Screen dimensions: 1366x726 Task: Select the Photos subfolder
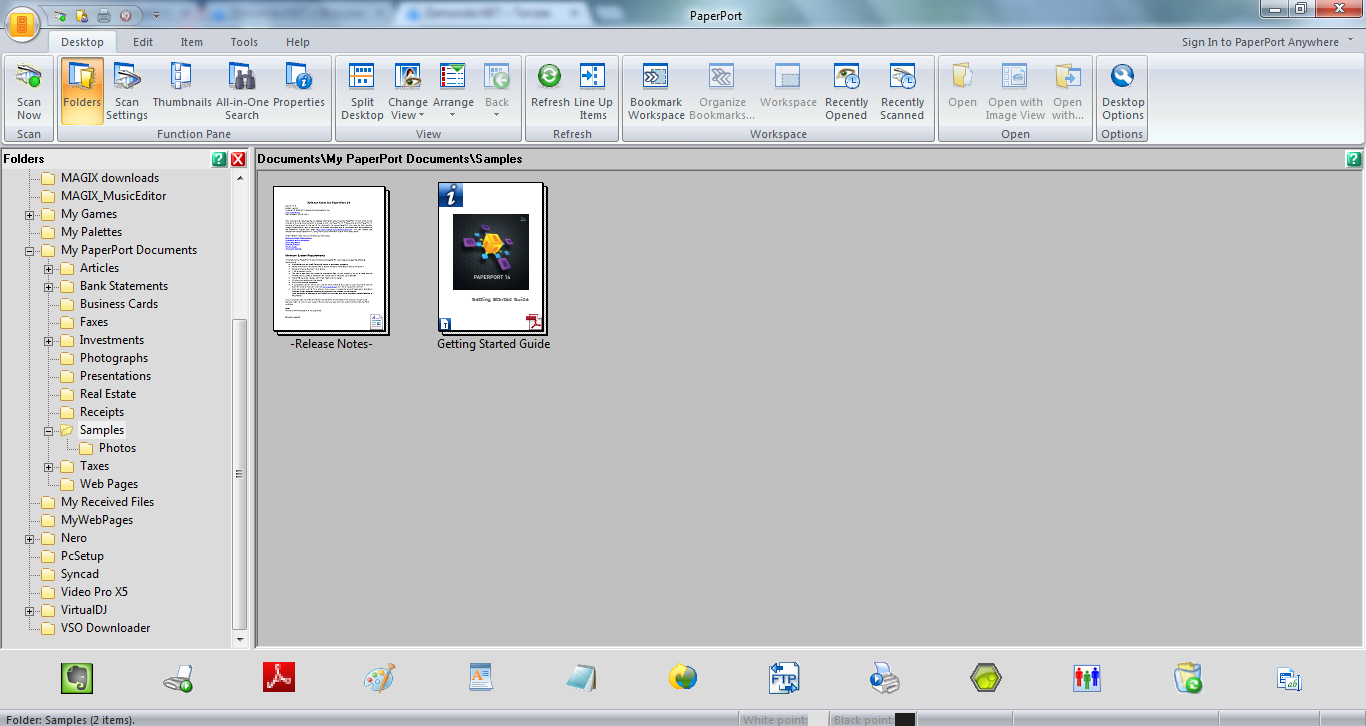(117, 448)
